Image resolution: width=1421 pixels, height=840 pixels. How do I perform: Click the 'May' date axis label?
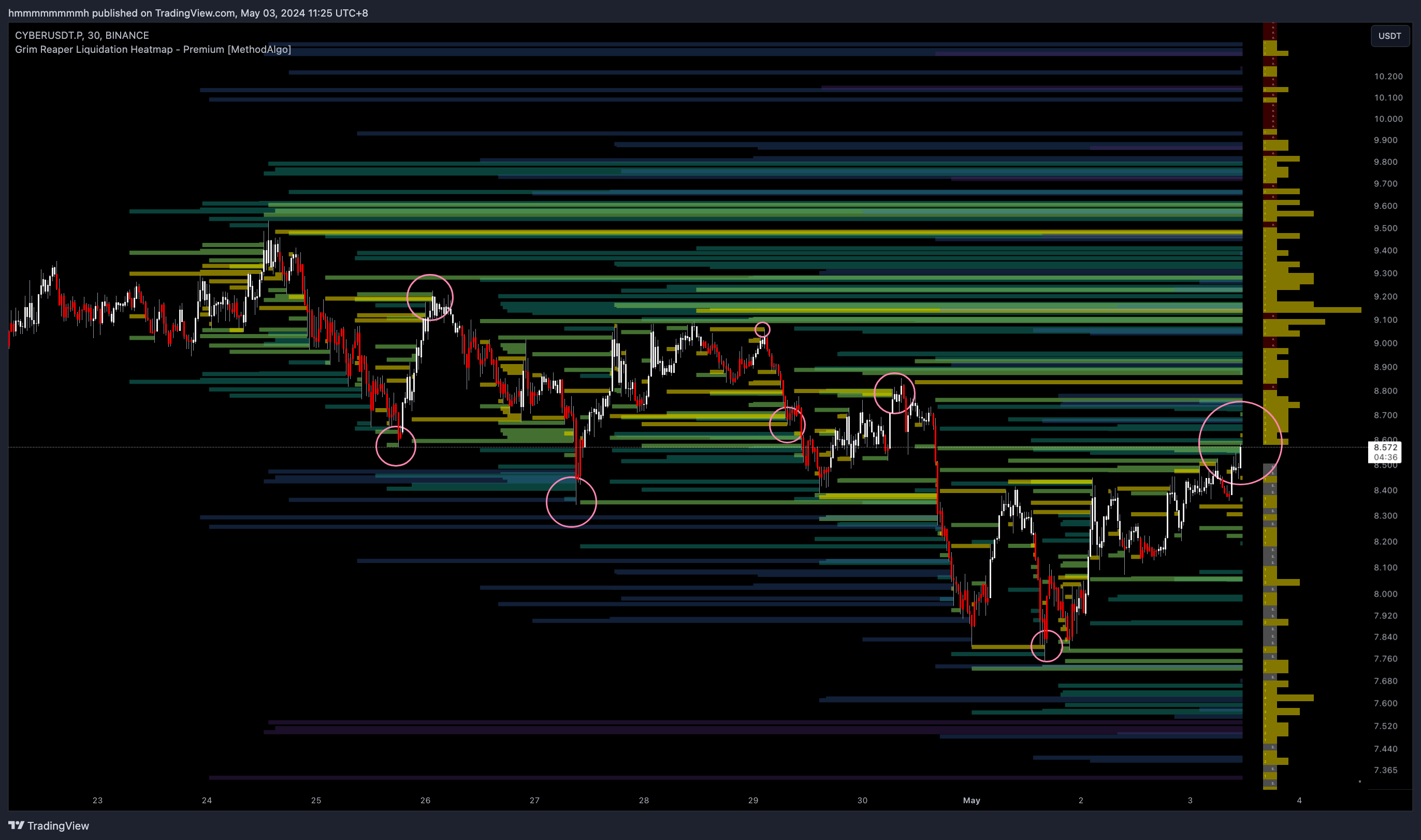[x=971, y=800]
